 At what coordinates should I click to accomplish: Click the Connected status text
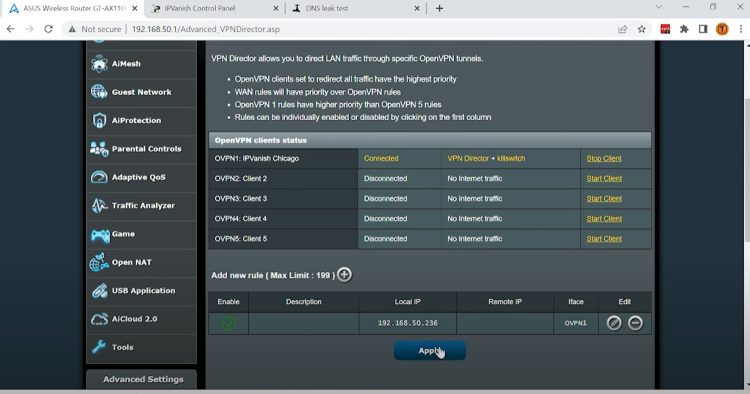381,158
